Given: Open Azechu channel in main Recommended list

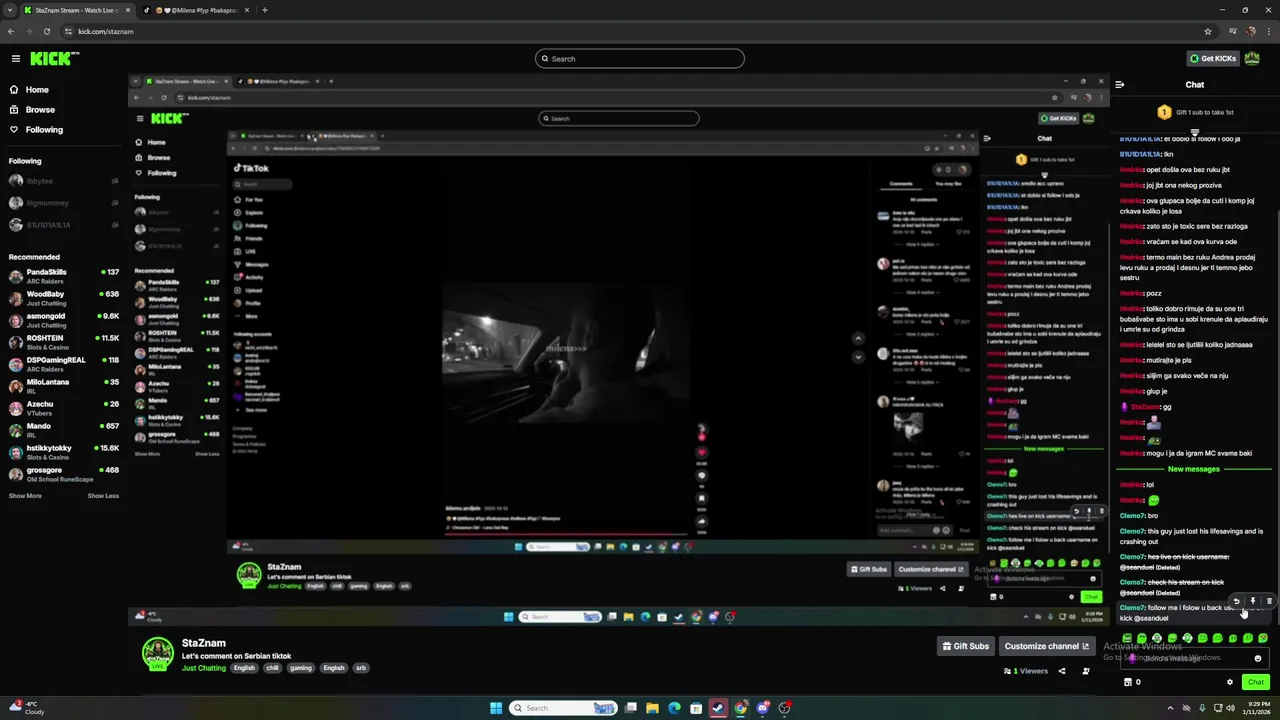Looking at the screenshot, I should [x=62, y=408].
